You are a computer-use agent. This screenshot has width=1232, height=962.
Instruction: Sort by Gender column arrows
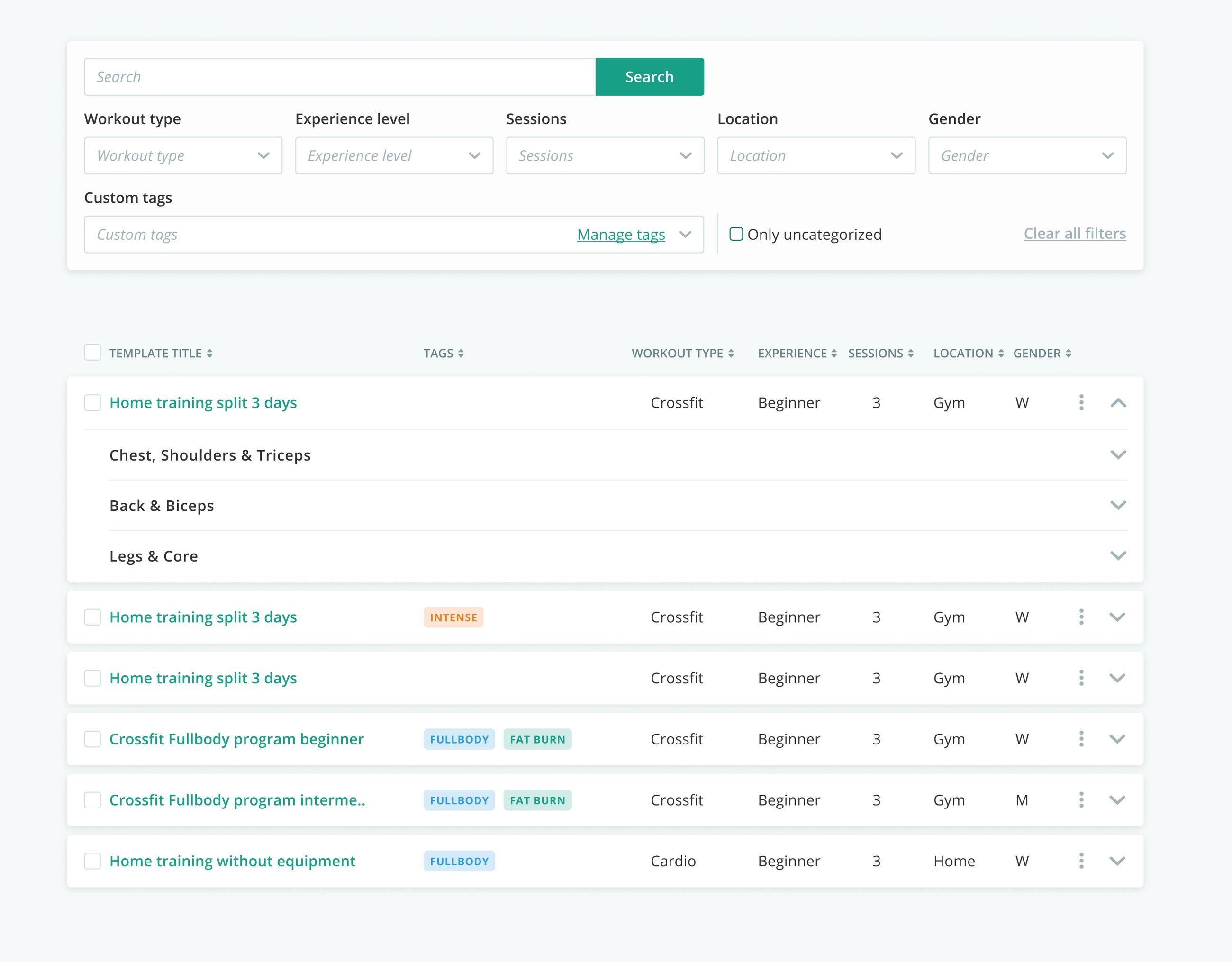[x=1069, y=353]
